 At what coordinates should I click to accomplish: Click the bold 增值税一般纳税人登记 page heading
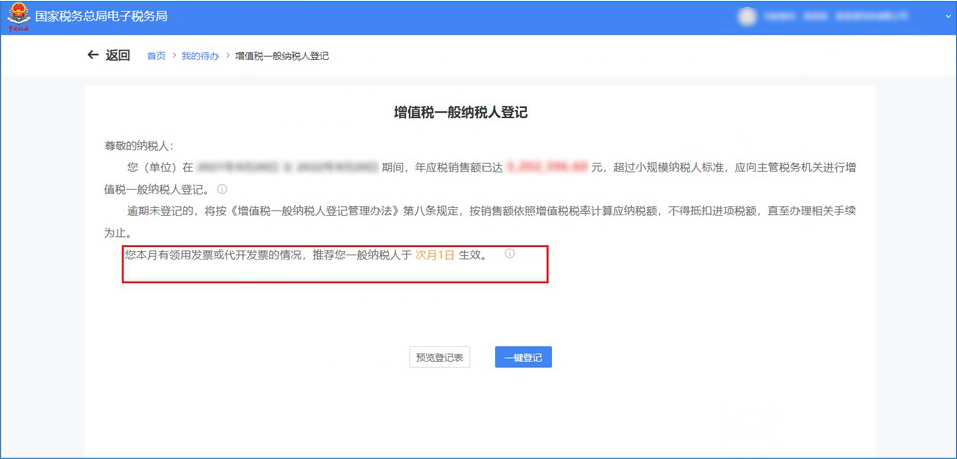point(460,112)
